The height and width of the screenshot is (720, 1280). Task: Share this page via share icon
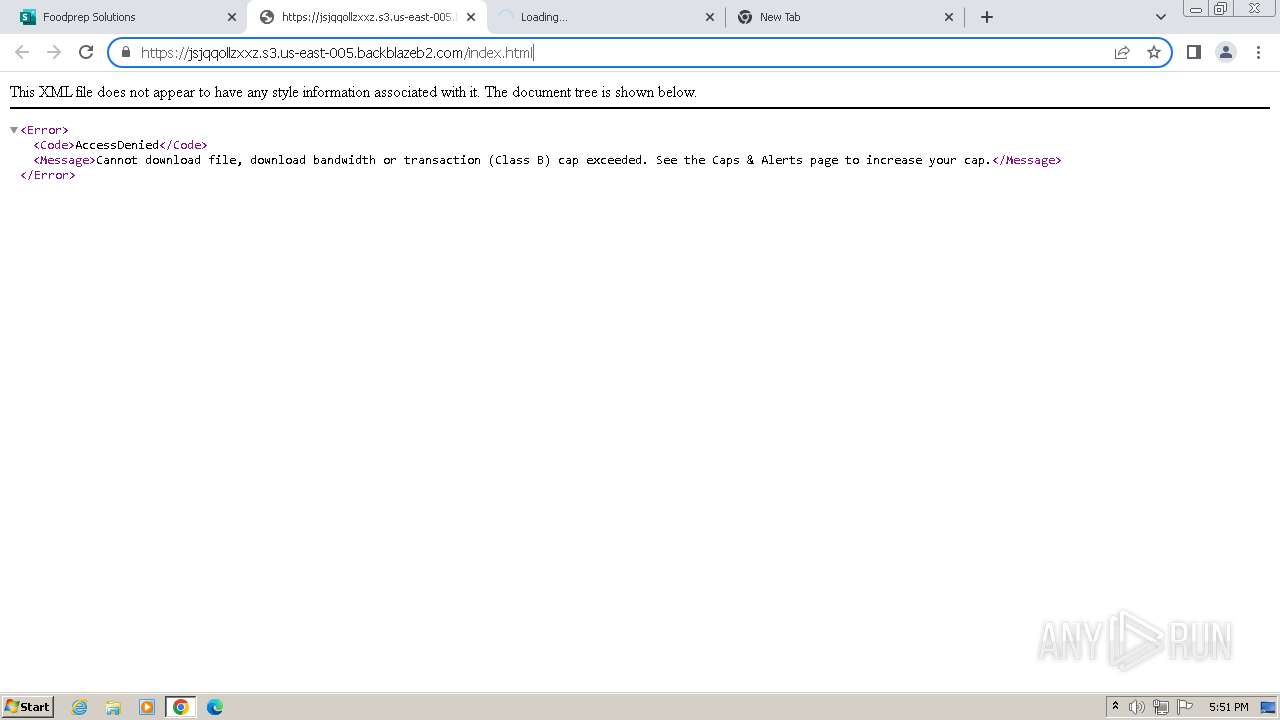click(x=1122, y=52)
